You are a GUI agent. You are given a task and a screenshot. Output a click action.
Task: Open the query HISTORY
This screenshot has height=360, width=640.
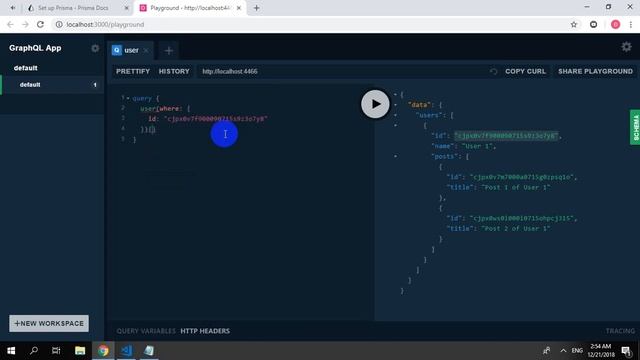(174, 71)
